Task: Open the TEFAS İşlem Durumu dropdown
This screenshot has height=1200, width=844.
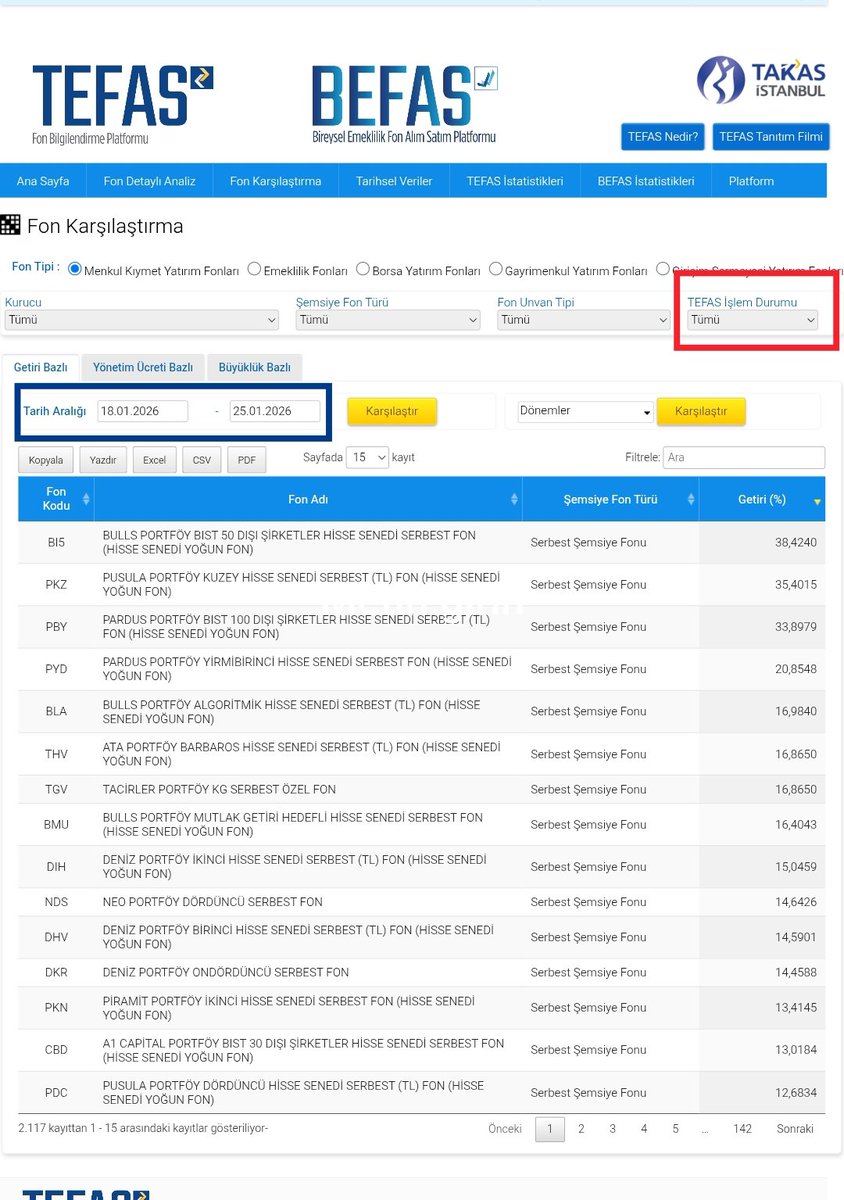Action: point(752,320)
